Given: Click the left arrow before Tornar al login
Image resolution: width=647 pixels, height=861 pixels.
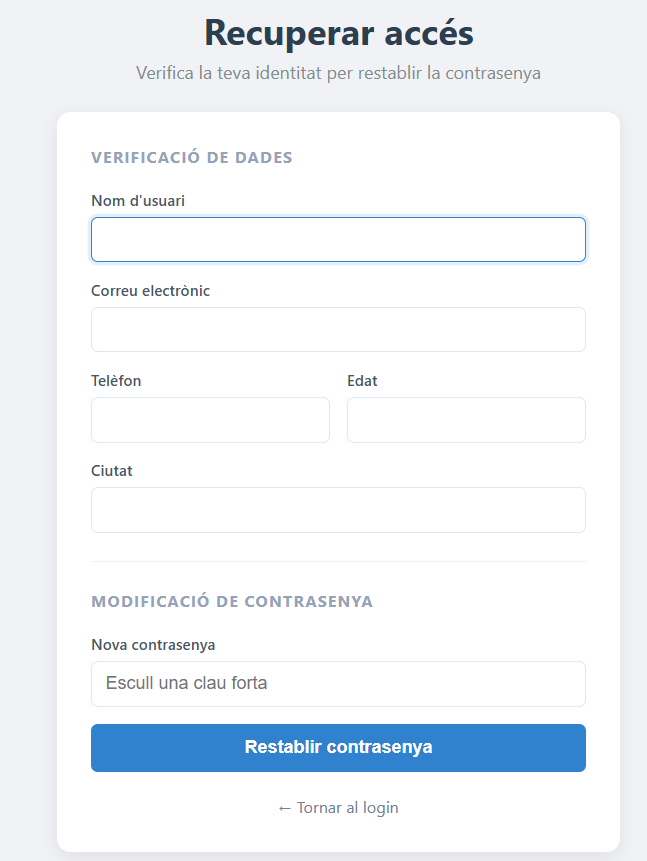Looking at the screenshot, I should [x=285, y=807].
